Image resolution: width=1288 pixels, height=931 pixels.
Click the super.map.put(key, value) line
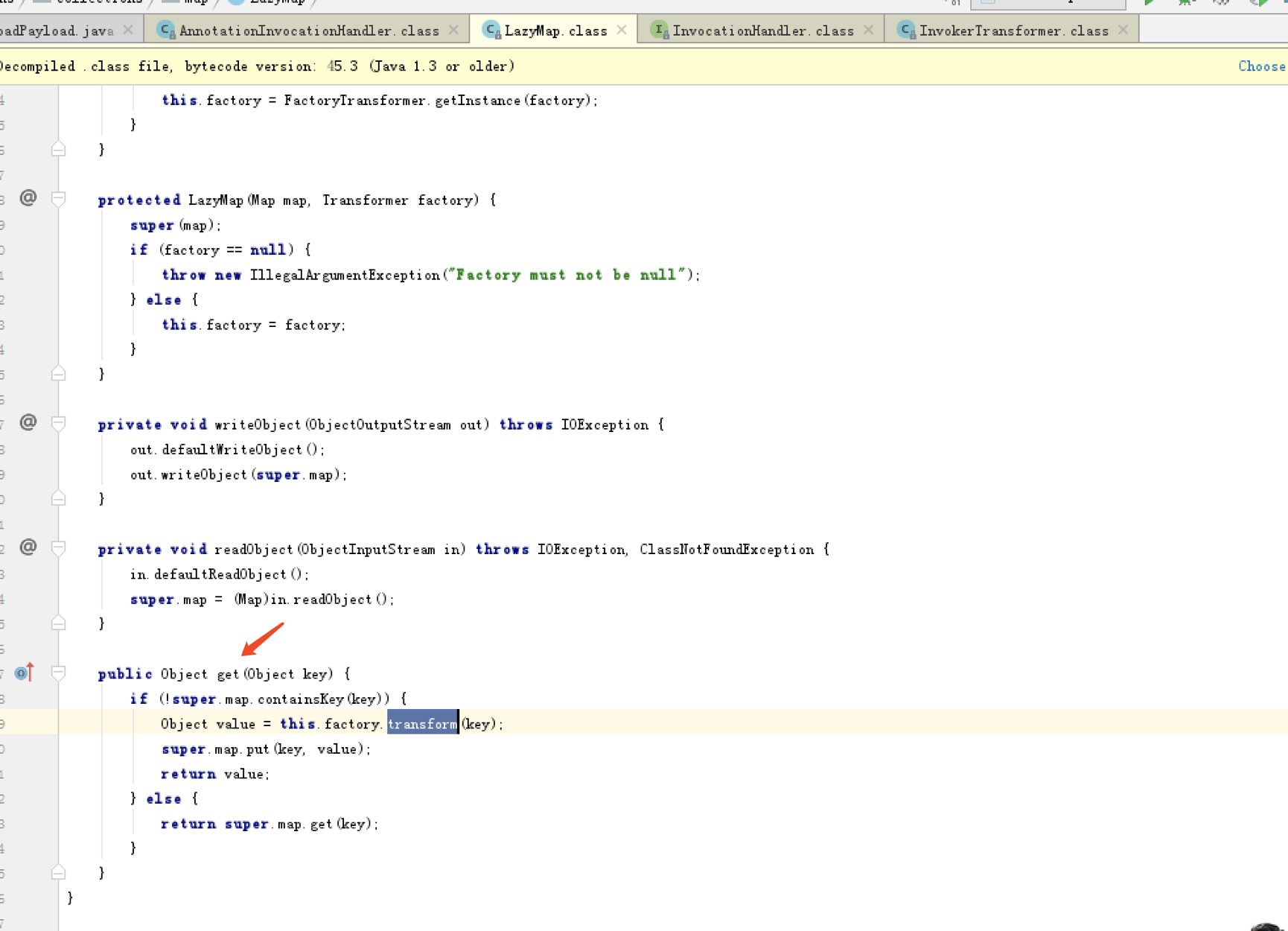click(x=266, y=749)
